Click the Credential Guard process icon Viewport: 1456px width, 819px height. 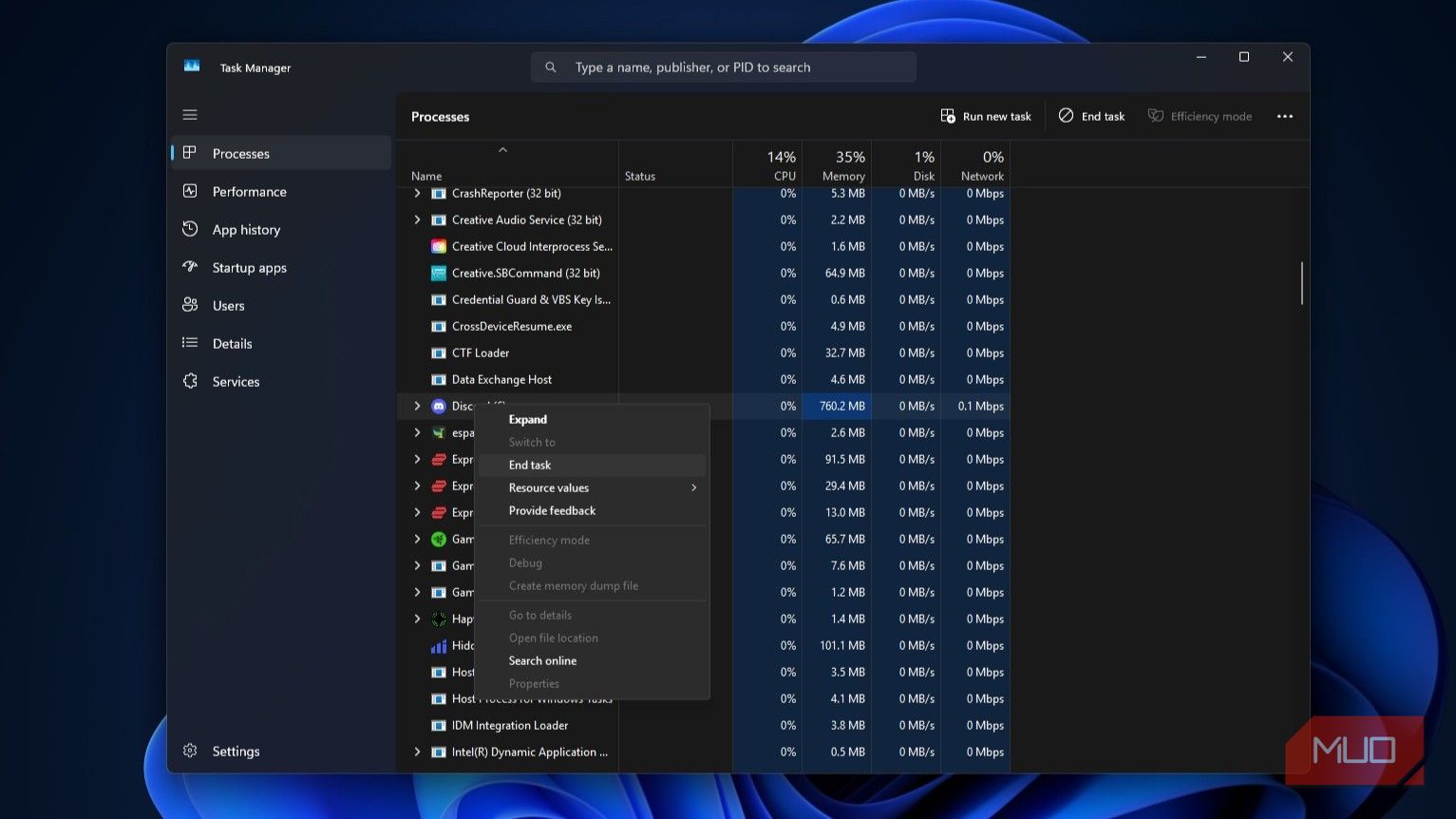click(x=439, y=299)
